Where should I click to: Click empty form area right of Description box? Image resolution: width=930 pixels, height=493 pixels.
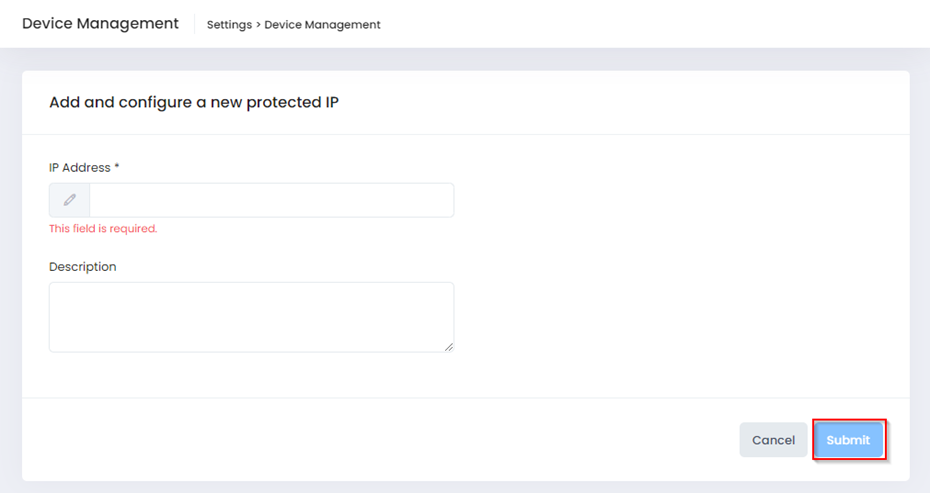680,316
